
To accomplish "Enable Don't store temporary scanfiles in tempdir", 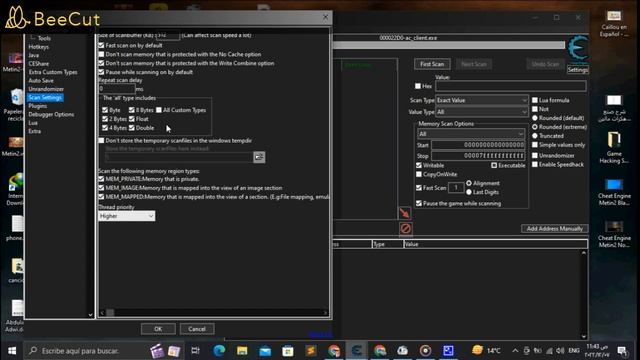I will tap(101, 141).
